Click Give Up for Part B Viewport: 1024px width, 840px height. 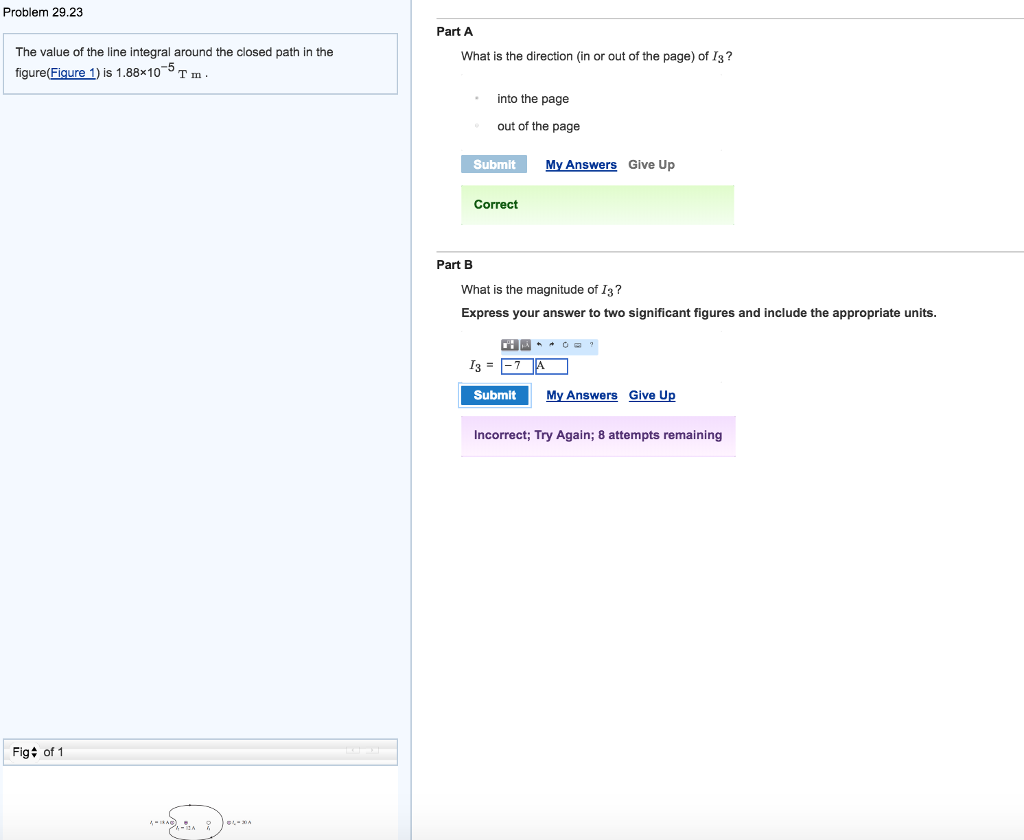click(x=652, y=396)
